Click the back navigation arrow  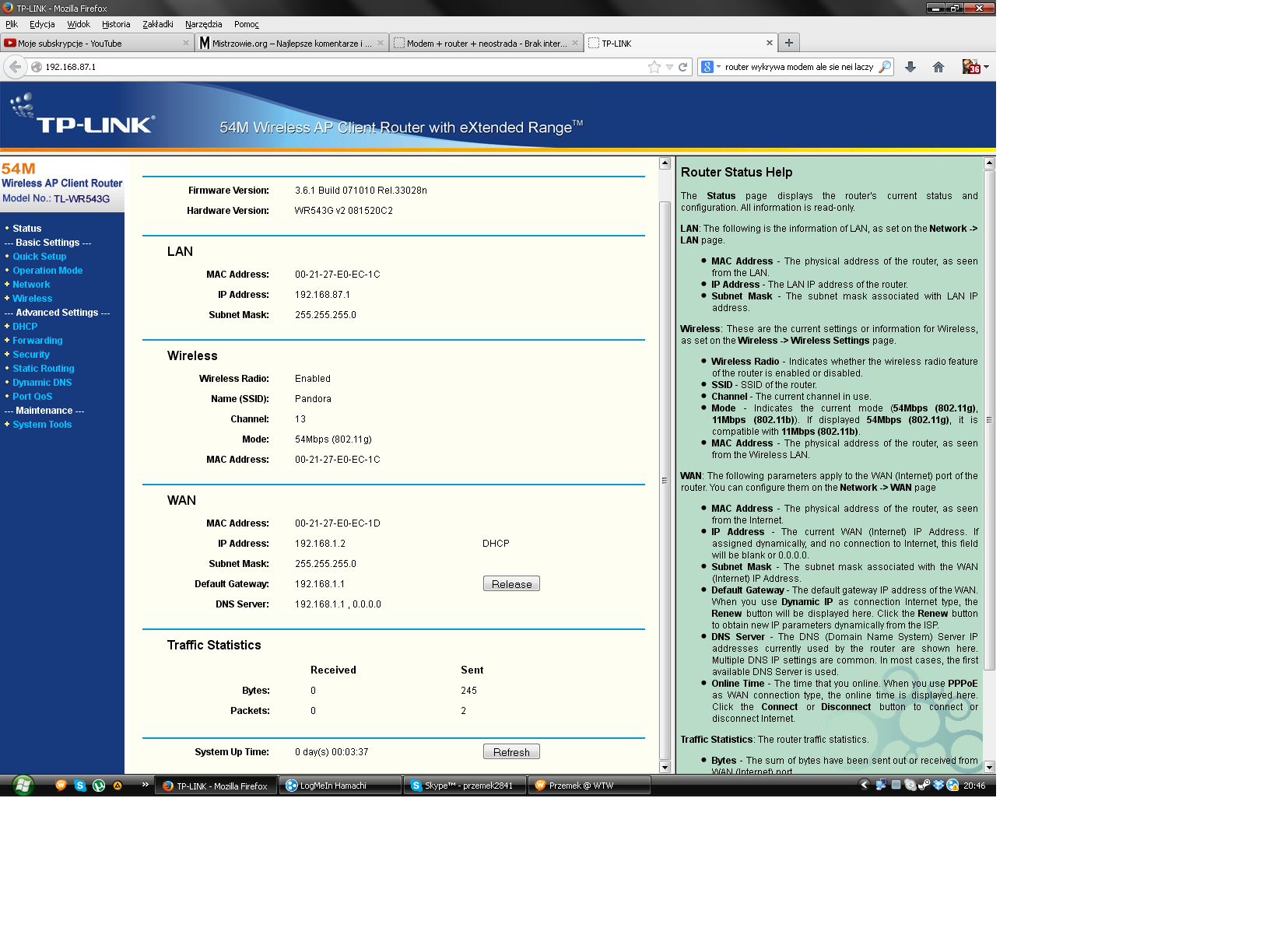pos(15,67)
